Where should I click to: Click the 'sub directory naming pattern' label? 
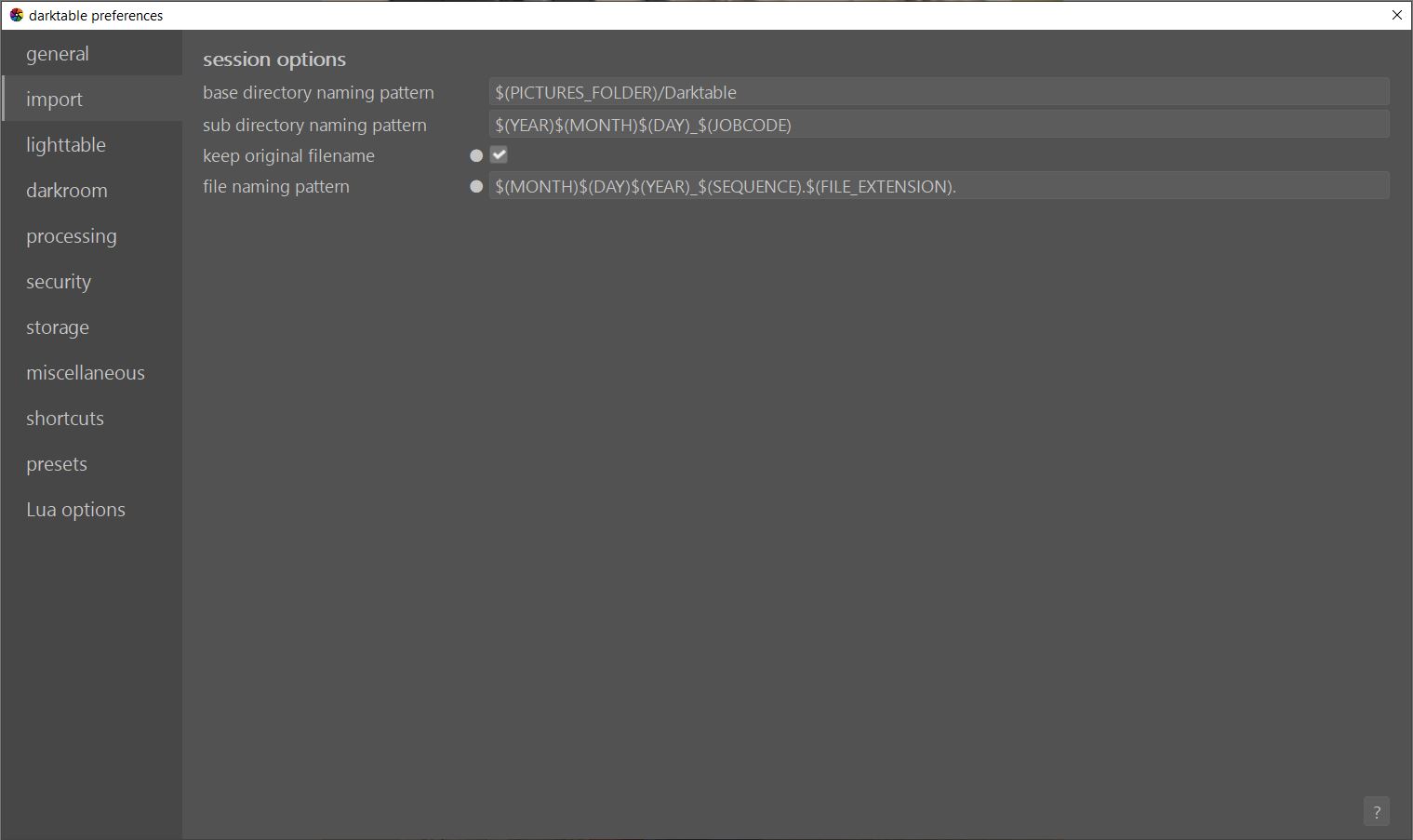point(314,125)
